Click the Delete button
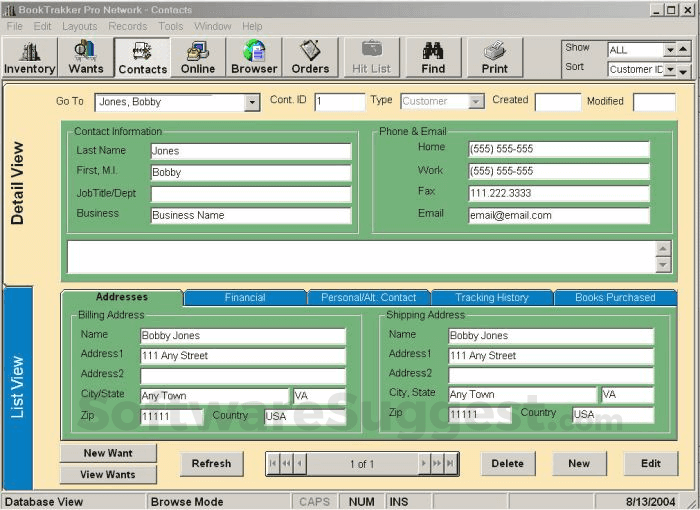The height and width of the screenshot is (510, 700). (507, 464)
